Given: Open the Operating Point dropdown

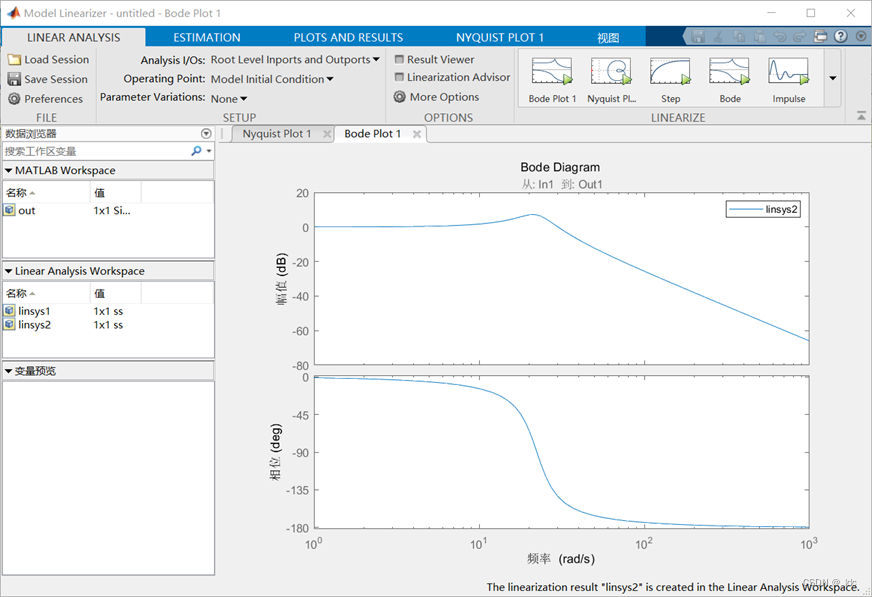Looking at the screenshot, I should (272, 79).
